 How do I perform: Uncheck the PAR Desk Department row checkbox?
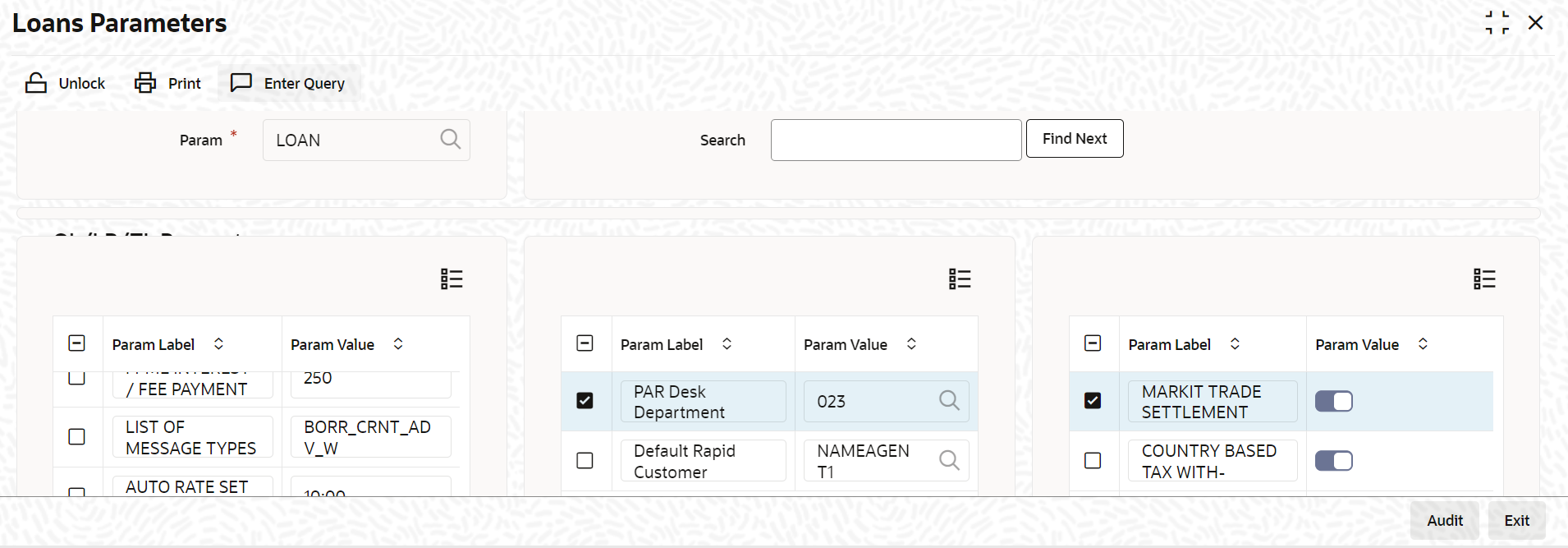click(585, 400)
